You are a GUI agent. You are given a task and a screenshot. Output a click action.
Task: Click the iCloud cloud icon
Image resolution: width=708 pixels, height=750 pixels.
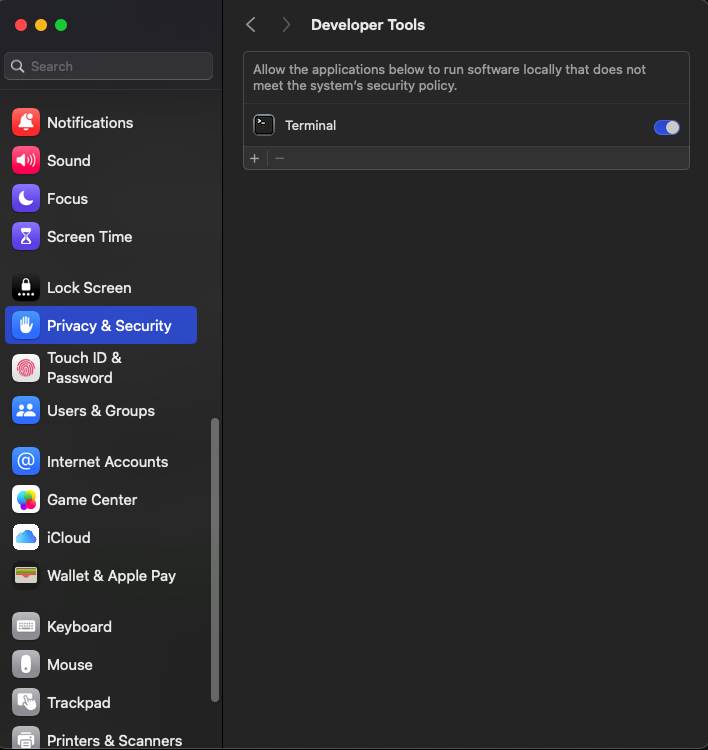tap(26, 537)
